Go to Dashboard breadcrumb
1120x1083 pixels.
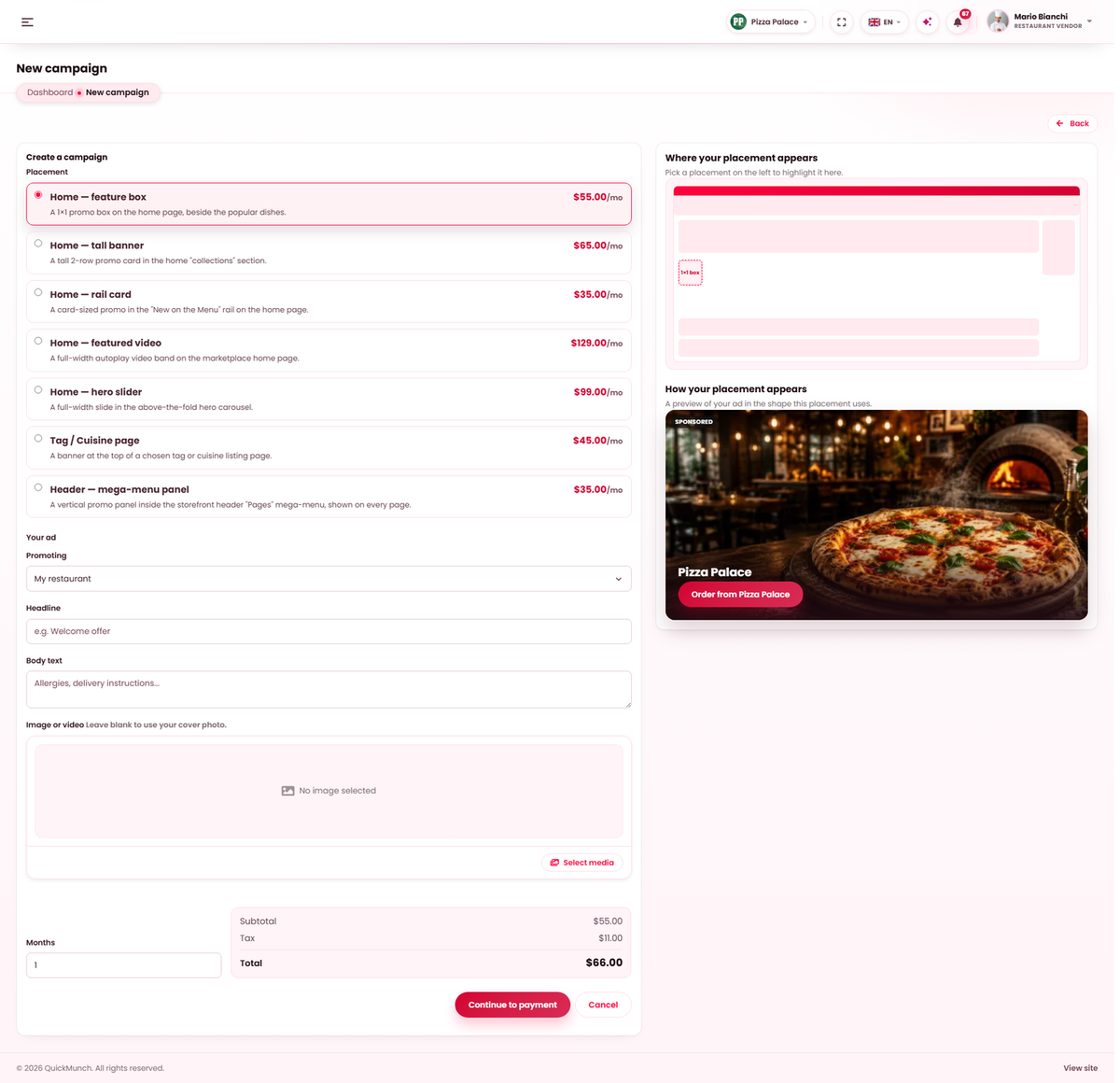click(49, 92)
